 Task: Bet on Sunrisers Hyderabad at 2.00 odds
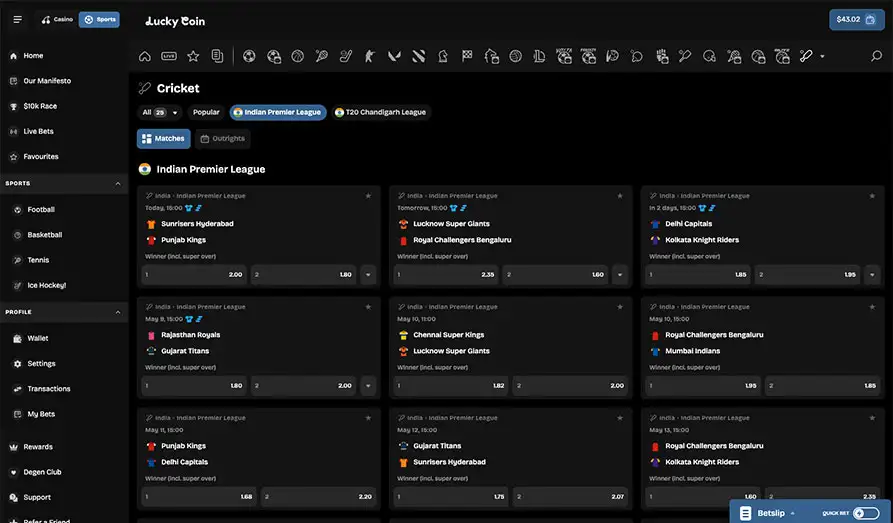(x=194, y=275)
